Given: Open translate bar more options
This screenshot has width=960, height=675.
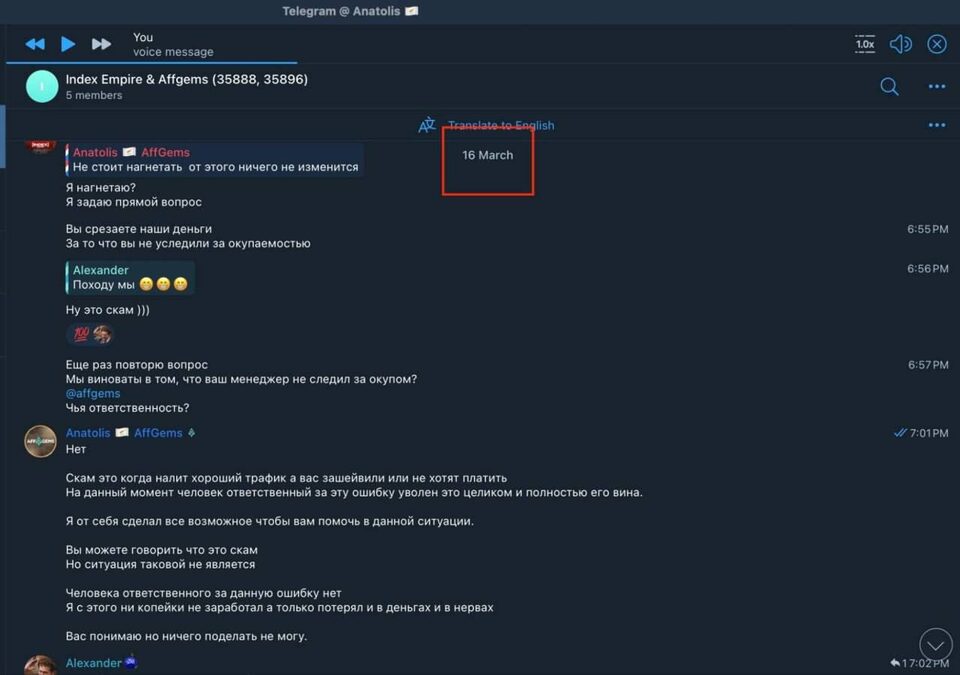Looking at the screenshot, I should (x=937, y=125).
